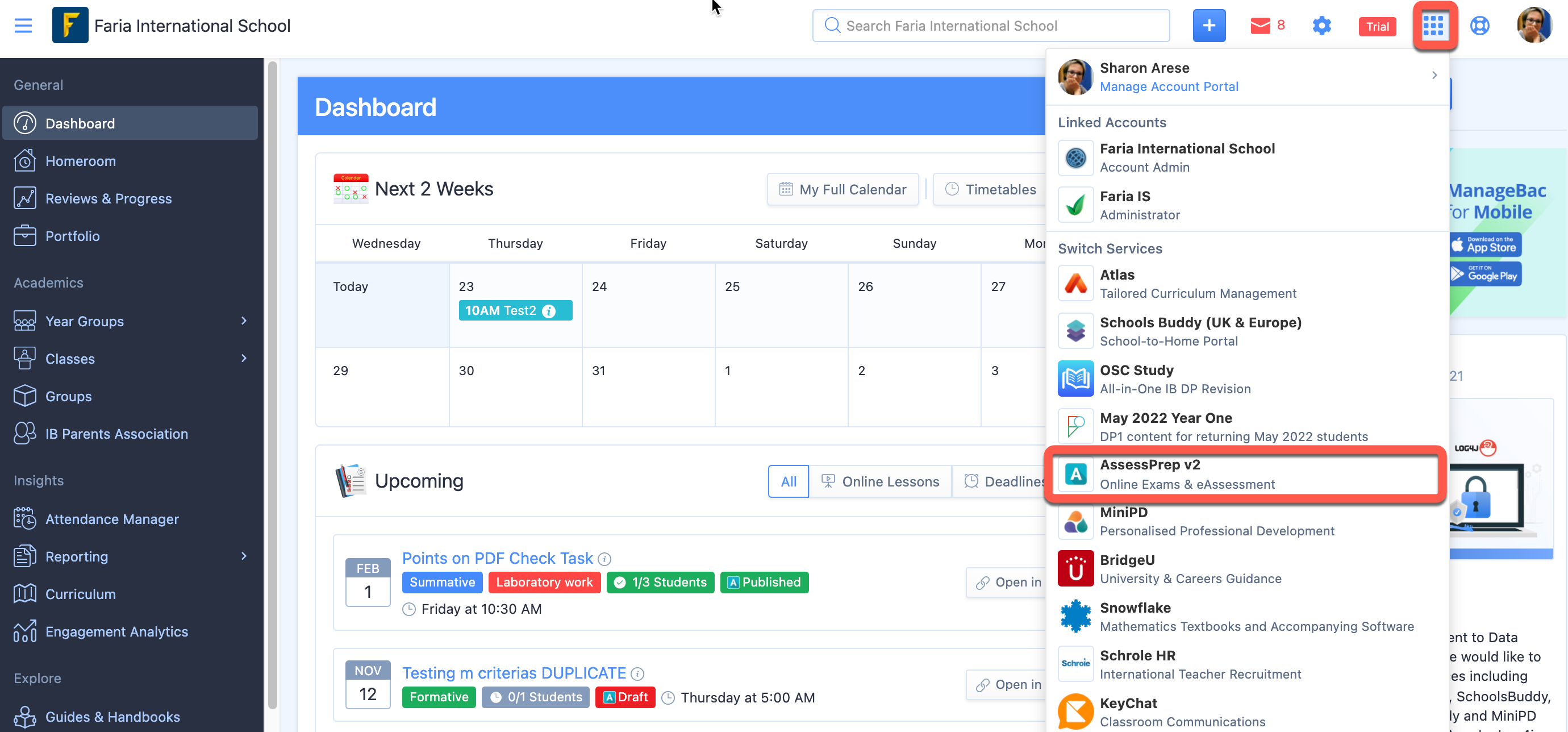Screen dimensions: 1568x732
Task: Click Manage Account Portal link
Action: (x=1169, y=86)
